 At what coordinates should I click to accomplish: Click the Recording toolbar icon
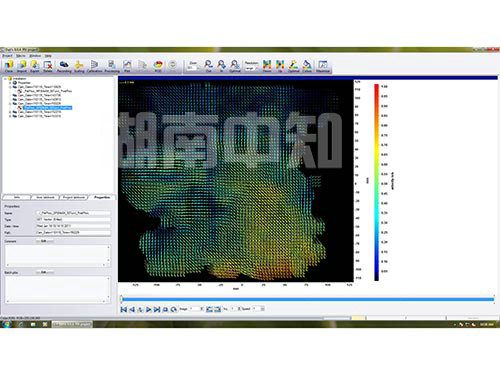pos(64,66)
